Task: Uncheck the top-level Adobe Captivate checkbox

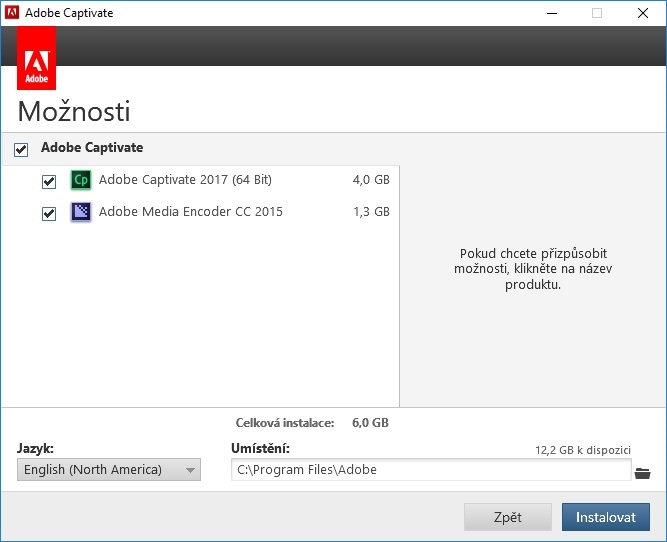Action: 21,149
